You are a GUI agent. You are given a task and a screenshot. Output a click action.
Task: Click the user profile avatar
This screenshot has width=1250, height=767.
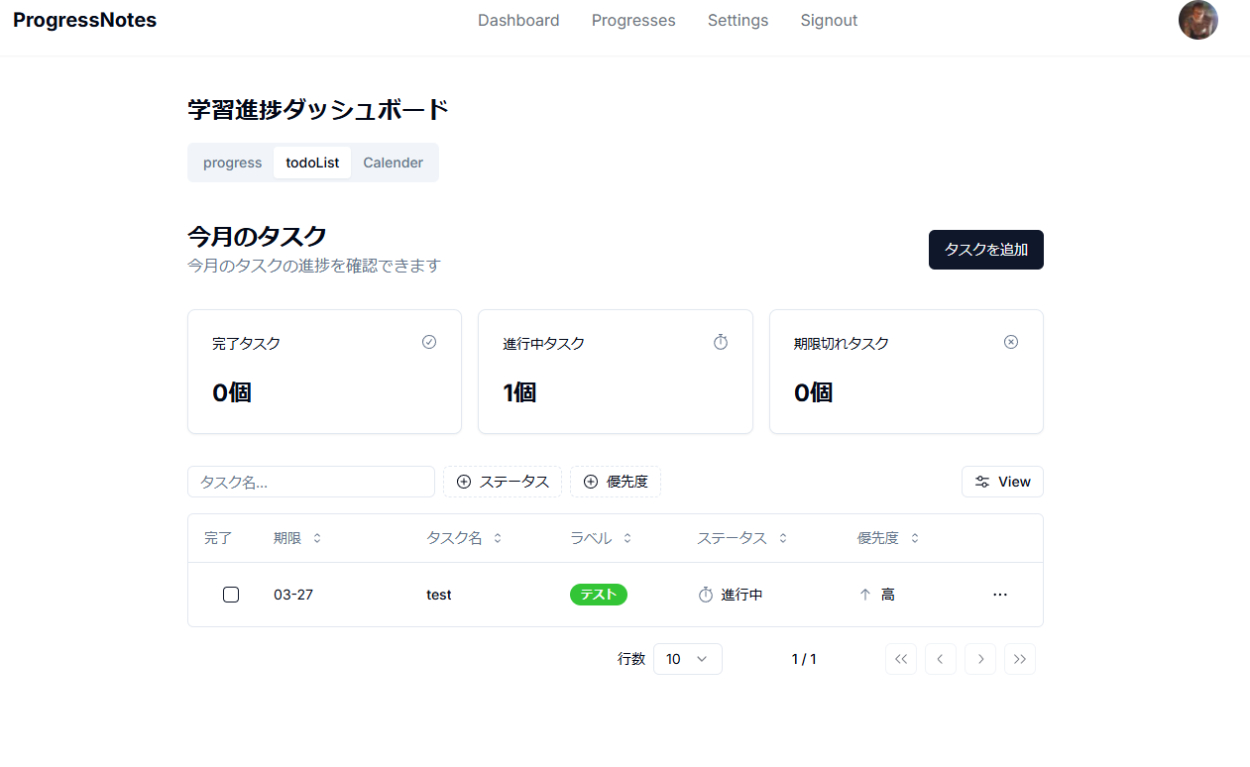point(1197,20)
